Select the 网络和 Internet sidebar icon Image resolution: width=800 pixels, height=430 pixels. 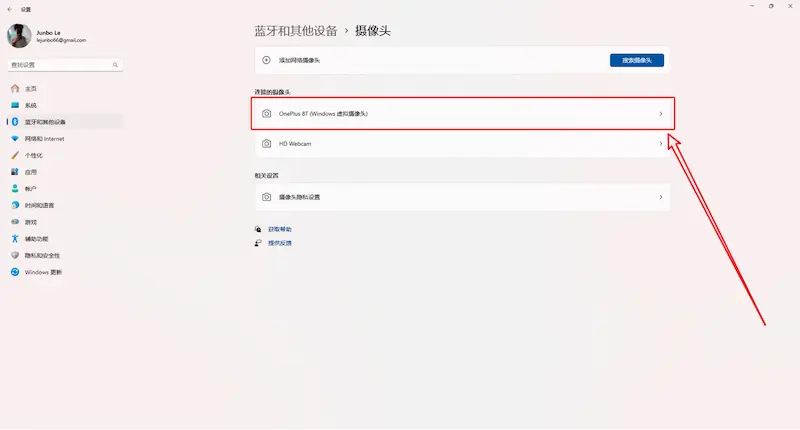coord(15,138)
